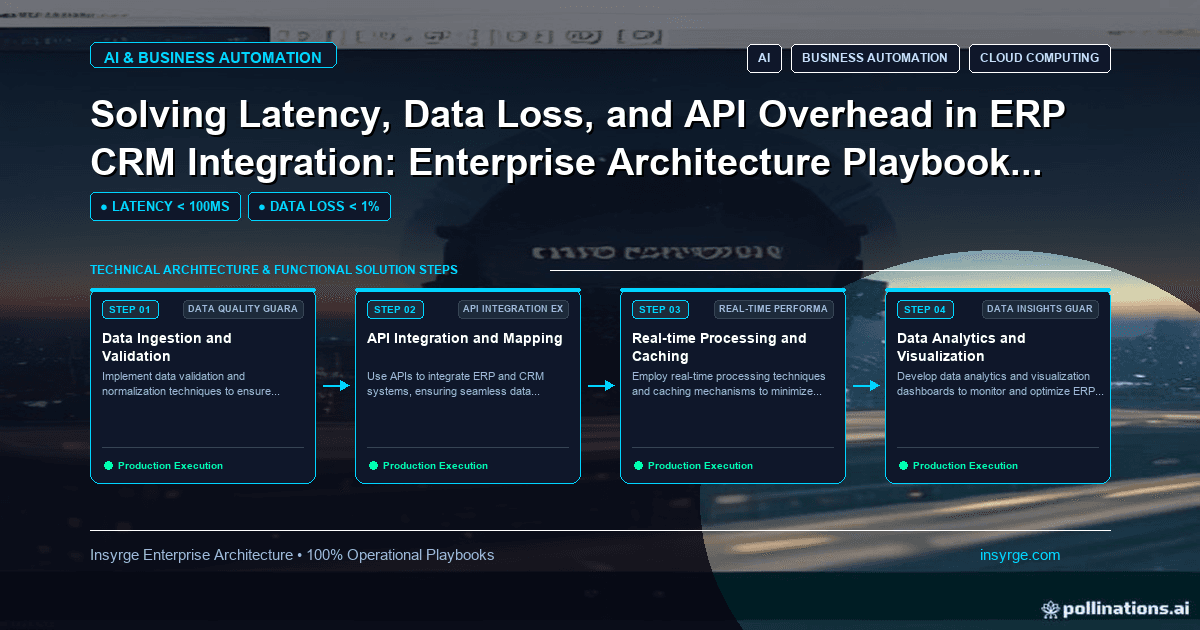The height and width of the screenshot is (630, 1200).
Task: Select the BUSINESS AUTOMATION tag
Action: (x=875, y=58)
